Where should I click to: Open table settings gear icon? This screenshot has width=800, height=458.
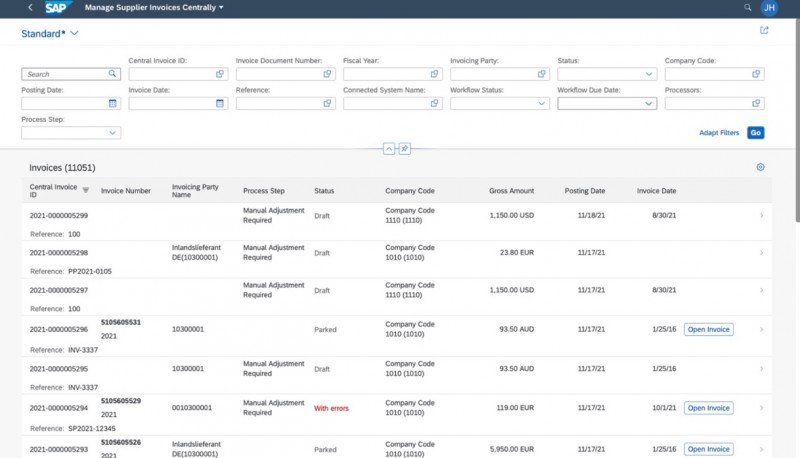760,167
